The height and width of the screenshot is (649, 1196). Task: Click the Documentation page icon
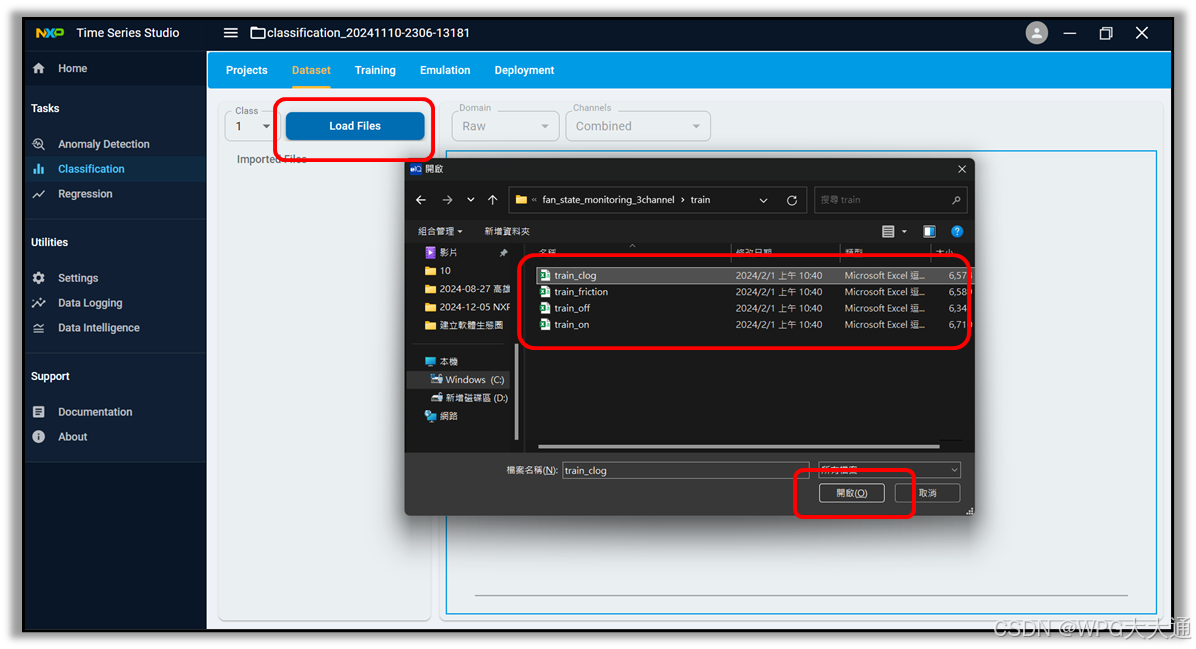[39, 412]
